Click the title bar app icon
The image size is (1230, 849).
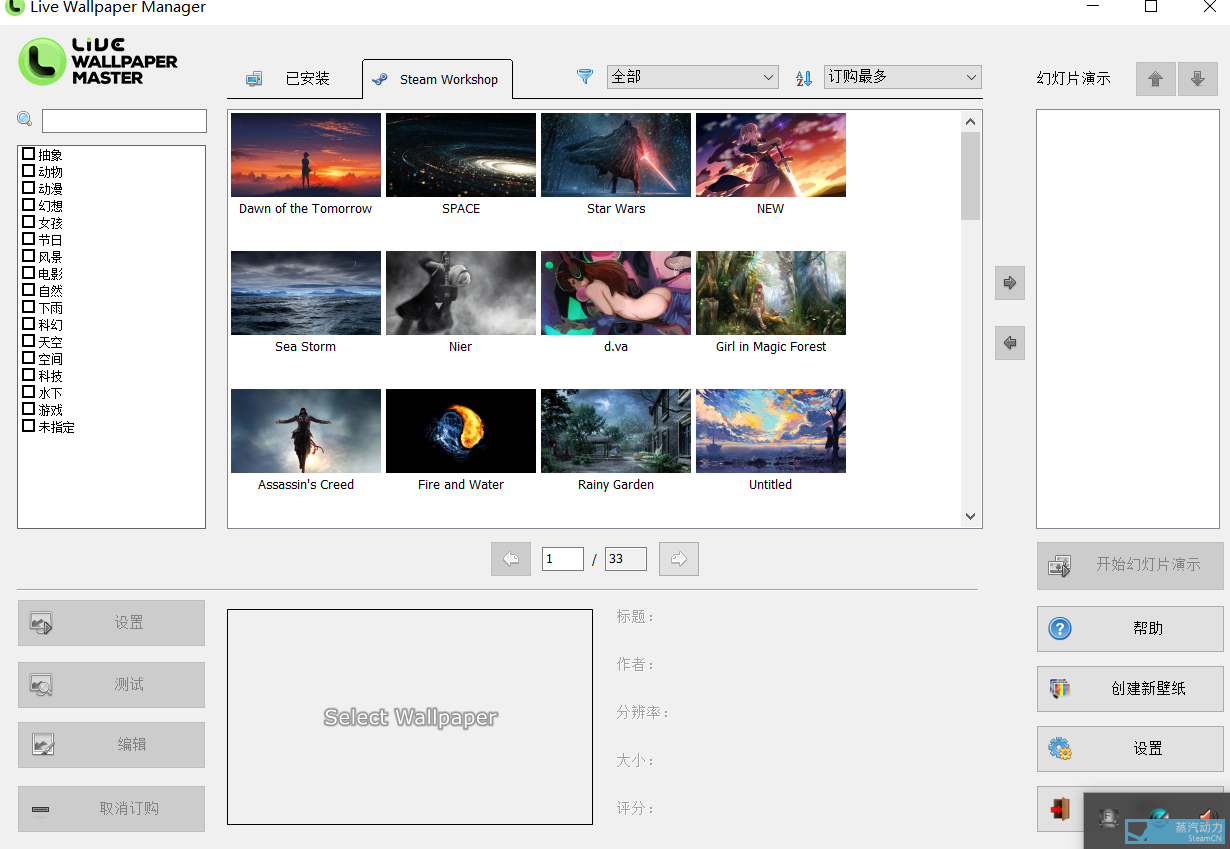(14, 7)
